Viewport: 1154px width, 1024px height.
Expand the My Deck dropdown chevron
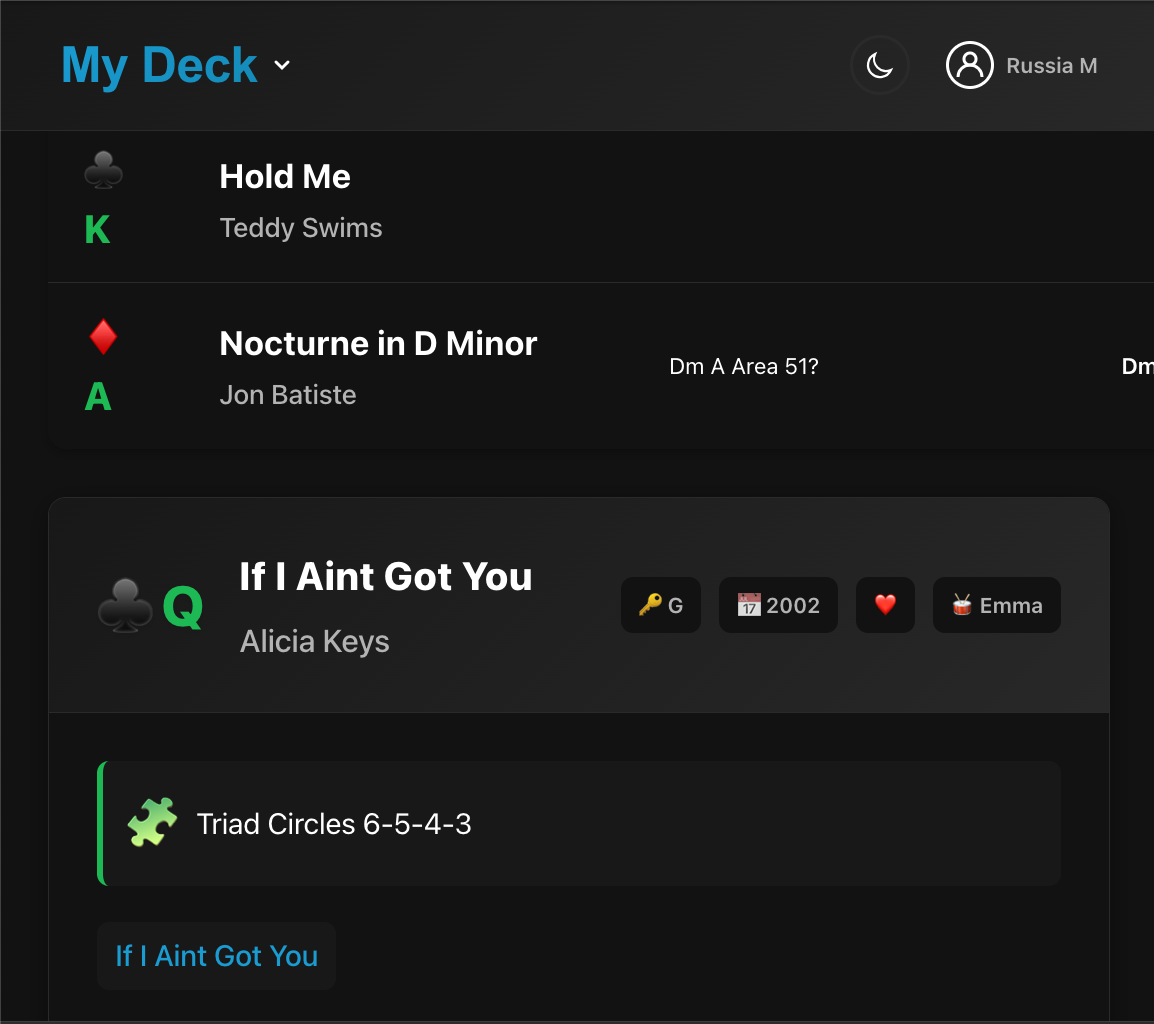(x=282, y=66)
